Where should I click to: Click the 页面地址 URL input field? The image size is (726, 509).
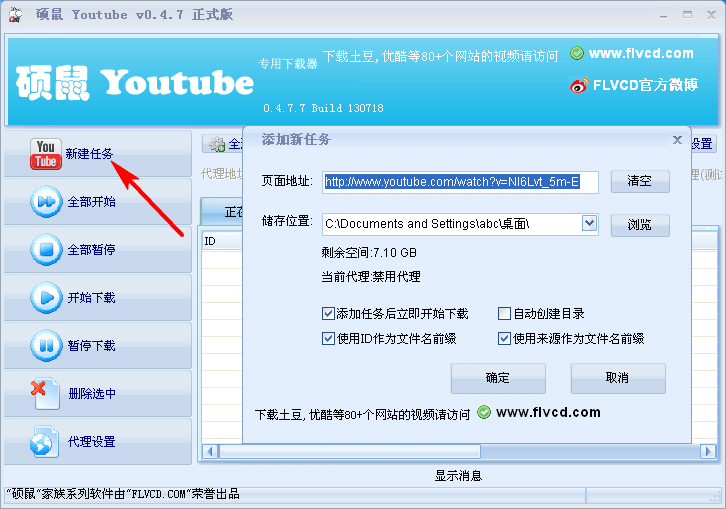click(x=460, y=182)
